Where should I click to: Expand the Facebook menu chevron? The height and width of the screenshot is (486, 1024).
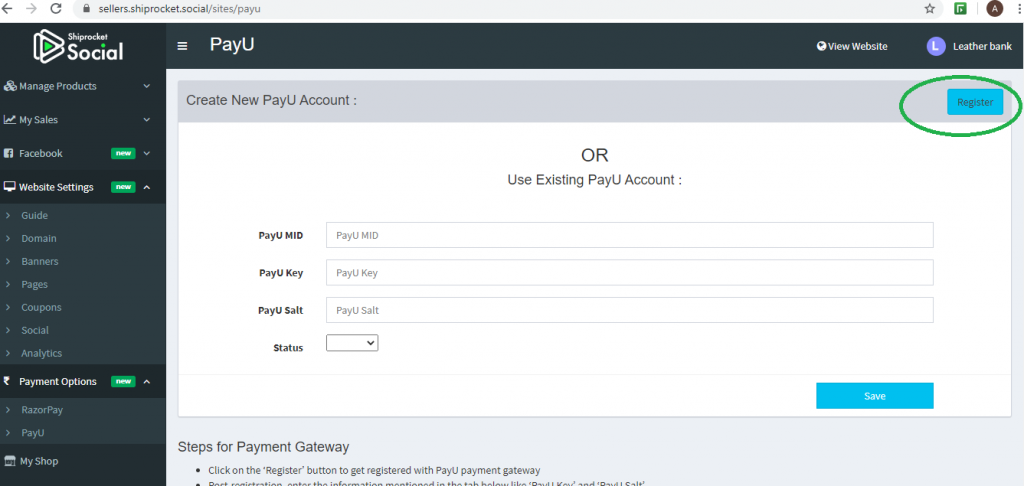coord(147,154)
